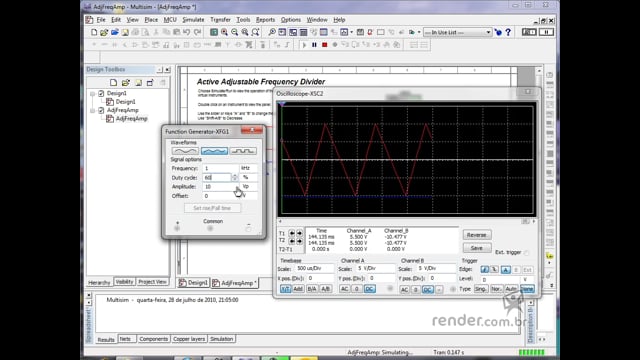Viewport: 640px width, 360px height.
Task: Open the Components spreadsheet tab
Action: tap(153, 339)
